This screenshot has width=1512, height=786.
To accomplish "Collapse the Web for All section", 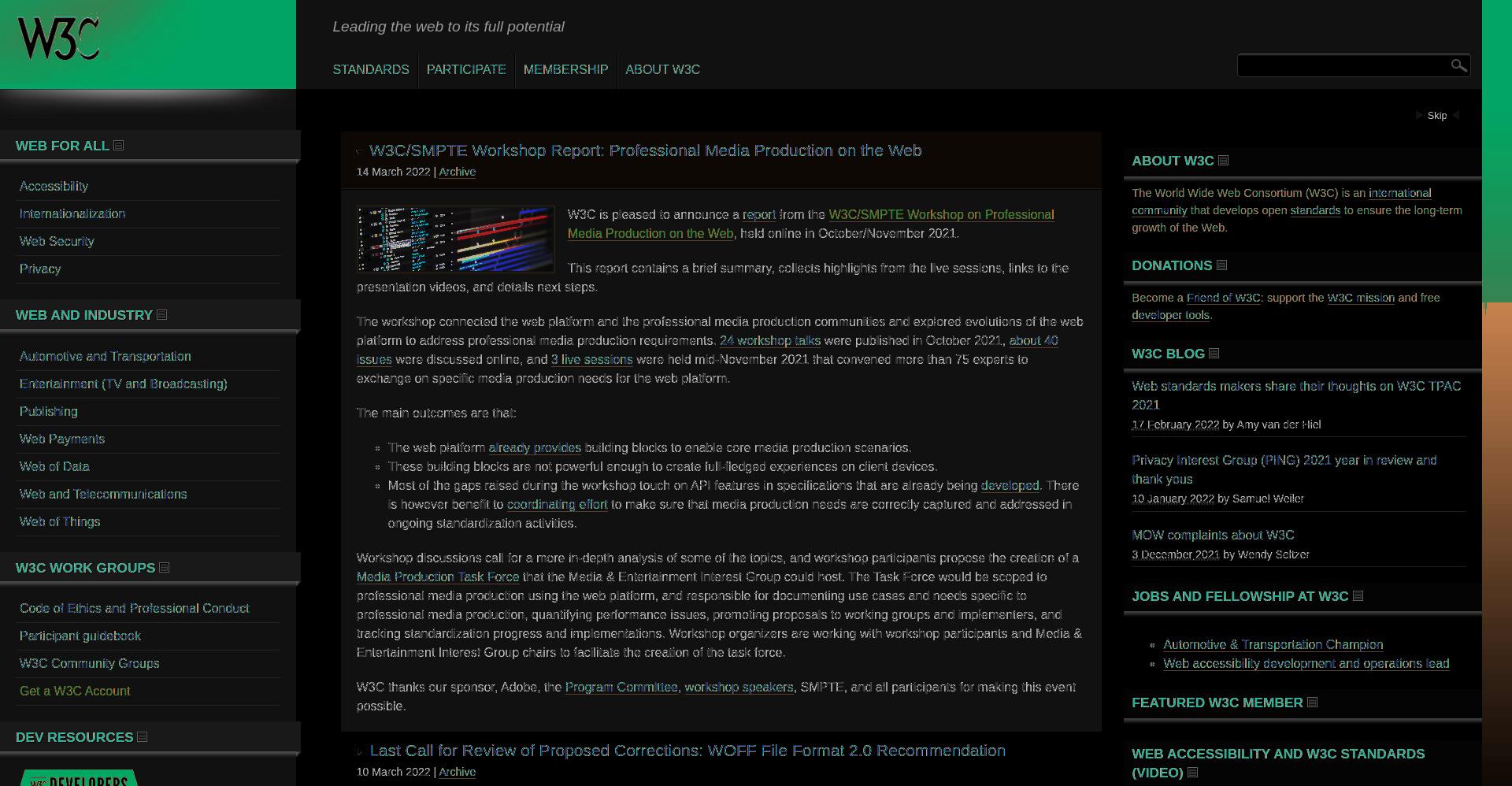I will 119,146.
